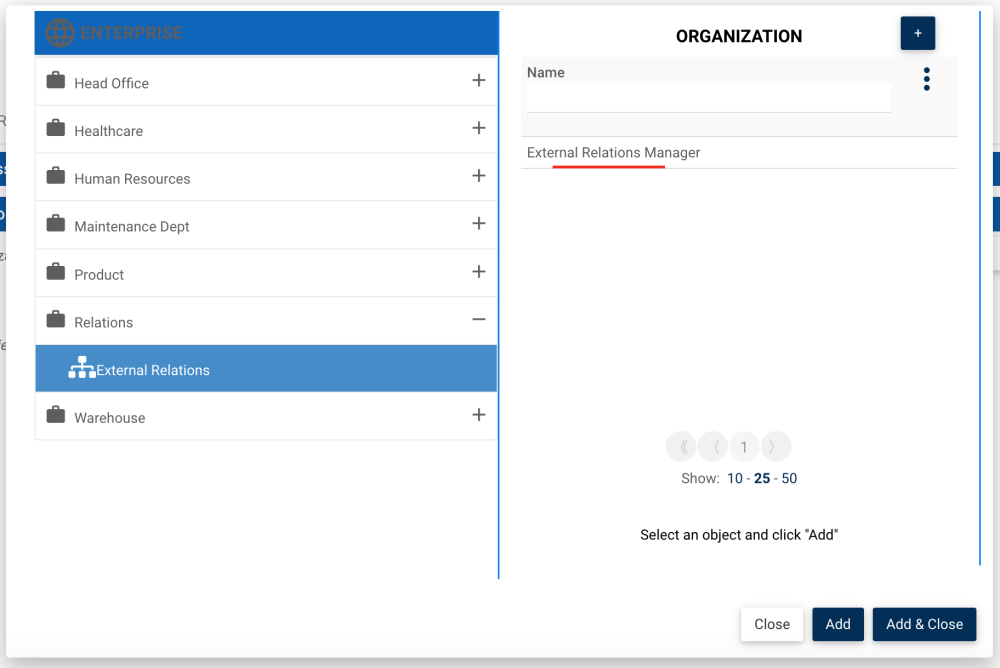Click the plus button beside ORGANIZATION

pyautogui.click(x=918, y=33)
